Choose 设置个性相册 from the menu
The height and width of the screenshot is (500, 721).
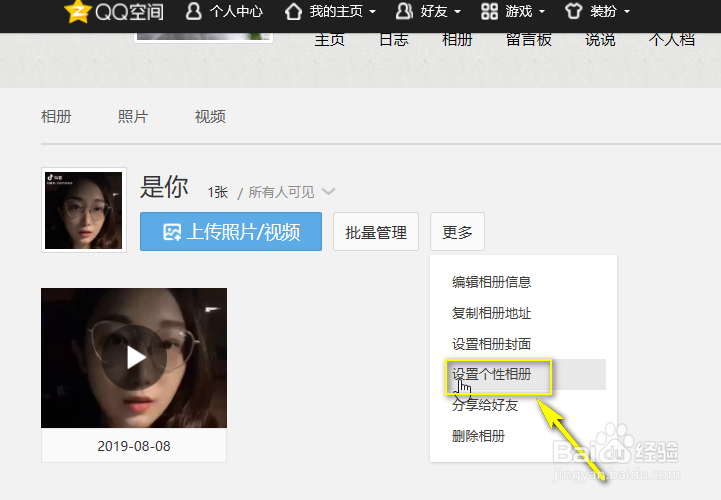492,374
